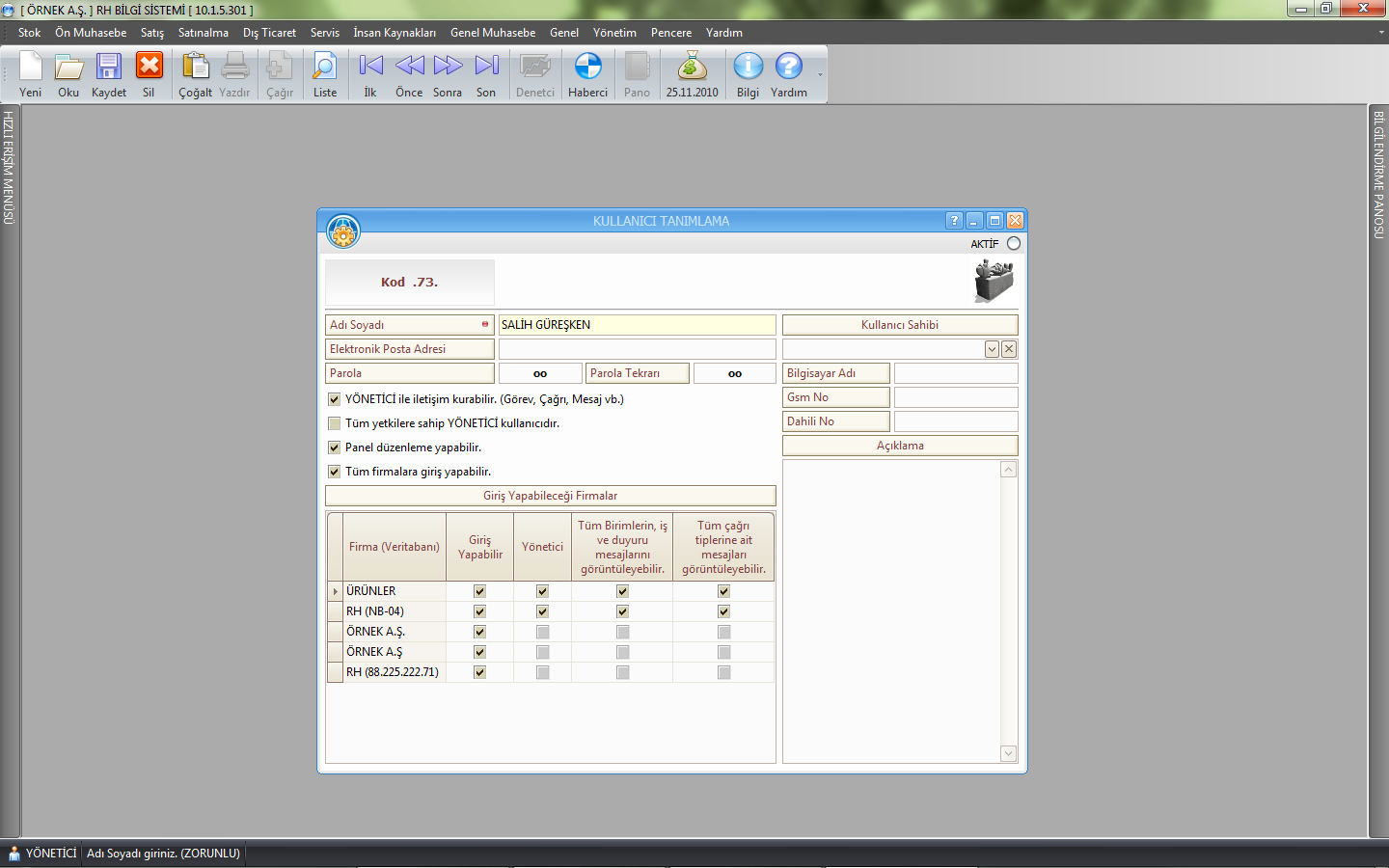This screenshot has width=1389, height=868.
Task: Click the Kaydet save icon
Action: point(108,68)
